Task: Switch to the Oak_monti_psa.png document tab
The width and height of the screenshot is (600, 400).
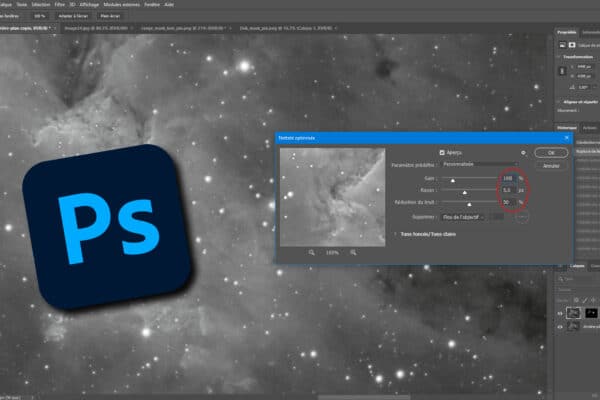Action: click(286, 28)
